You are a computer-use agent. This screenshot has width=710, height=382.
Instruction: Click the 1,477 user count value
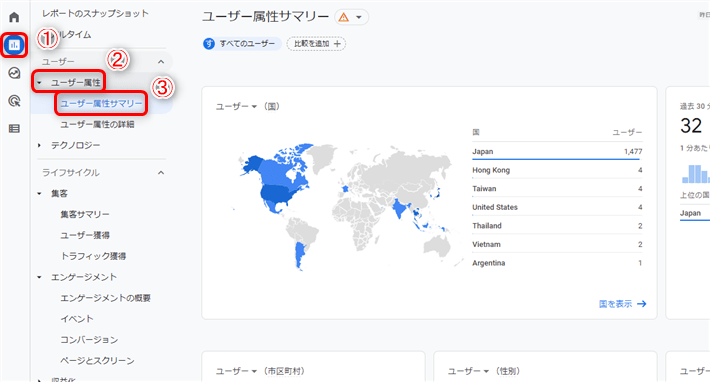[x=633, y=152]
